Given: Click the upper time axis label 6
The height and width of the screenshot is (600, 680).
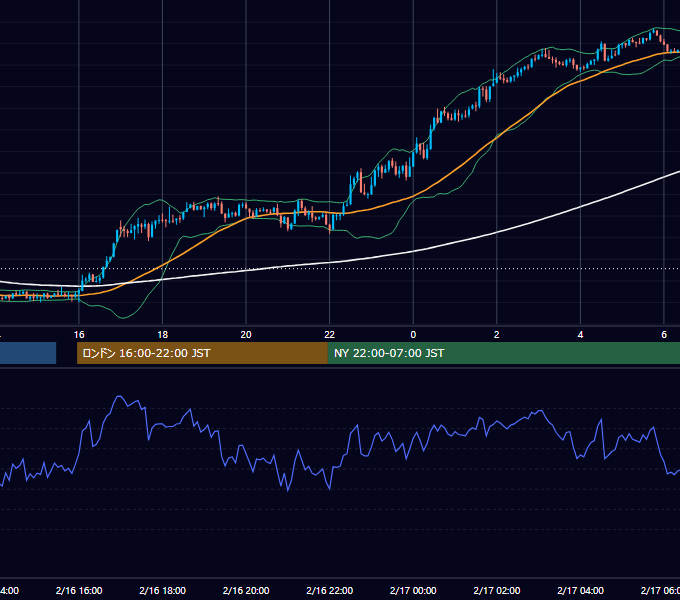Looking at the screenshot, I should (664, 335).
